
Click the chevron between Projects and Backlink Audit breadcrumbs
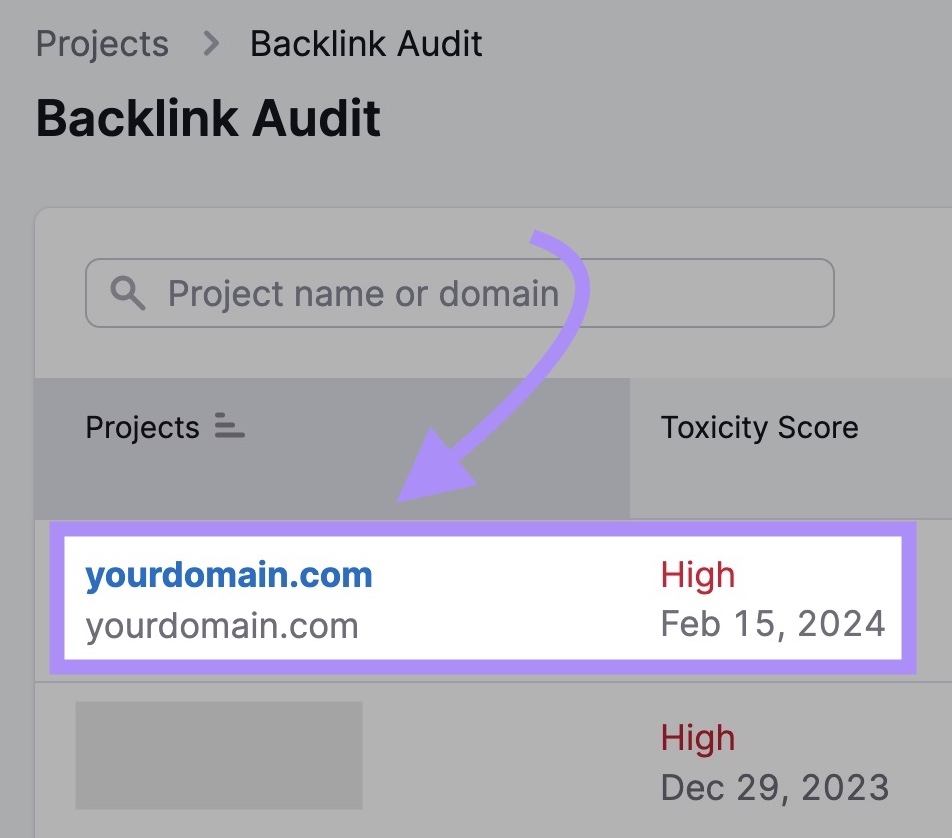coord(210,43)
